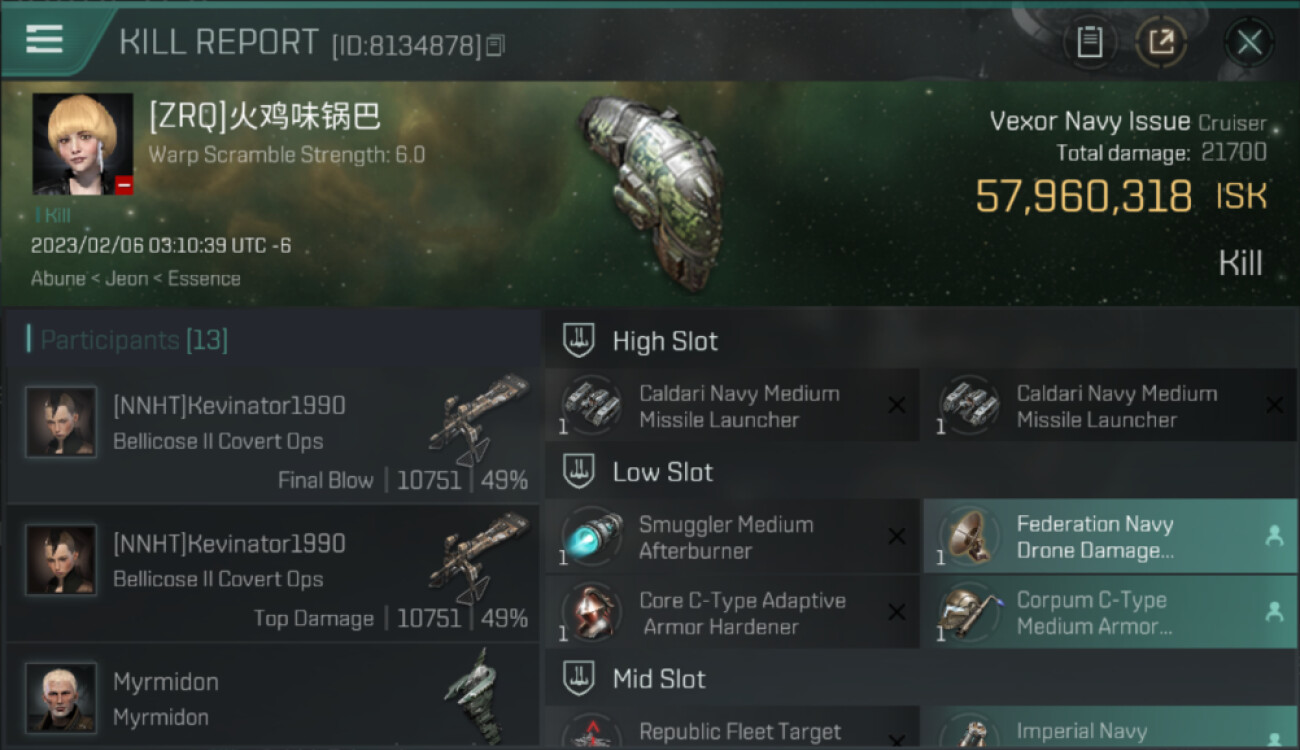This screenshot has height=750, width=1300.
Task: Open Kevinator1990 Final Blow participant entry
Action: click(273, 436)
